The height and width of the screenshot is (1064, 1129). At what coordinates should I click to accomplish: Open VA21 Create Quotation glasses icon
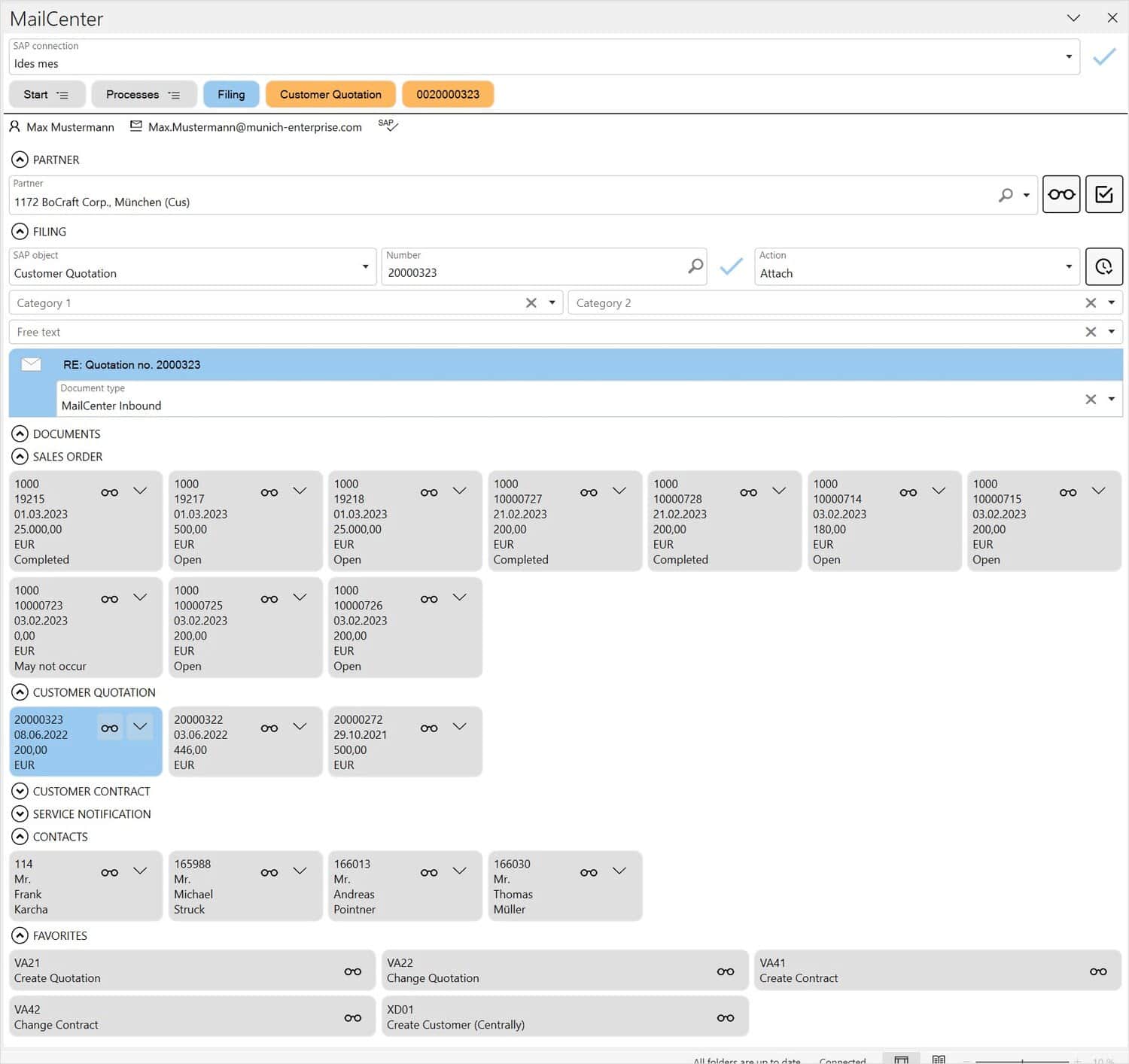click(353, 971)
